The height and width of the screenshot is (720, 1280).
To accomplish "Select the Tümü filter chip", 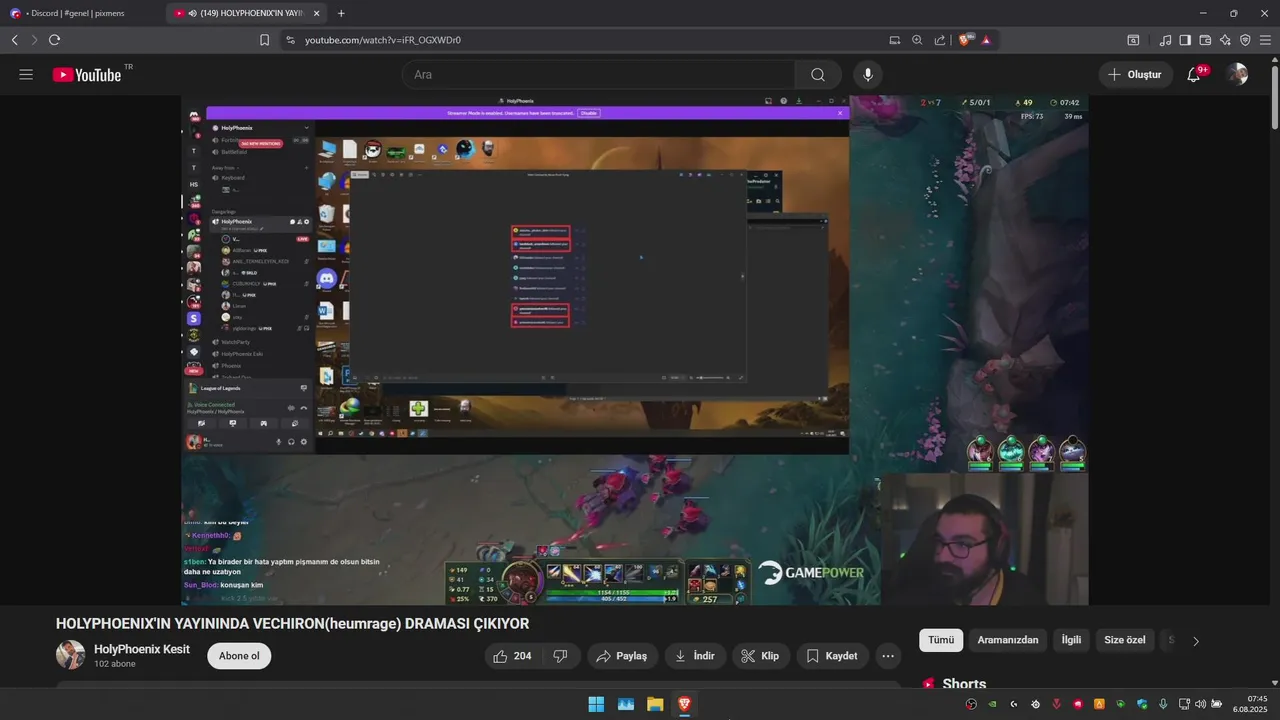I will (x=941, y=640).
